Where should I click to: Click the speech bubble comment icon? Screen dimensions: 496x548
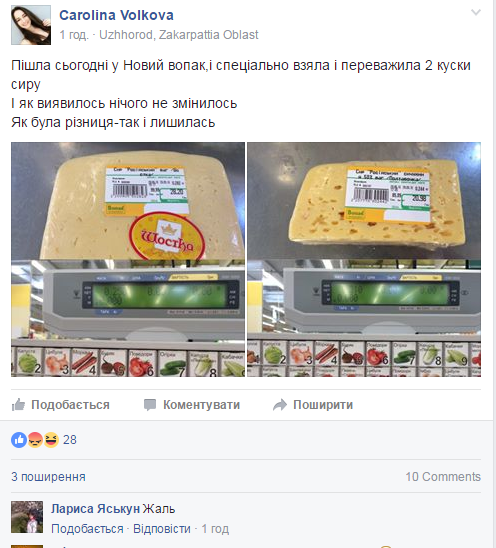coord(150,405)
